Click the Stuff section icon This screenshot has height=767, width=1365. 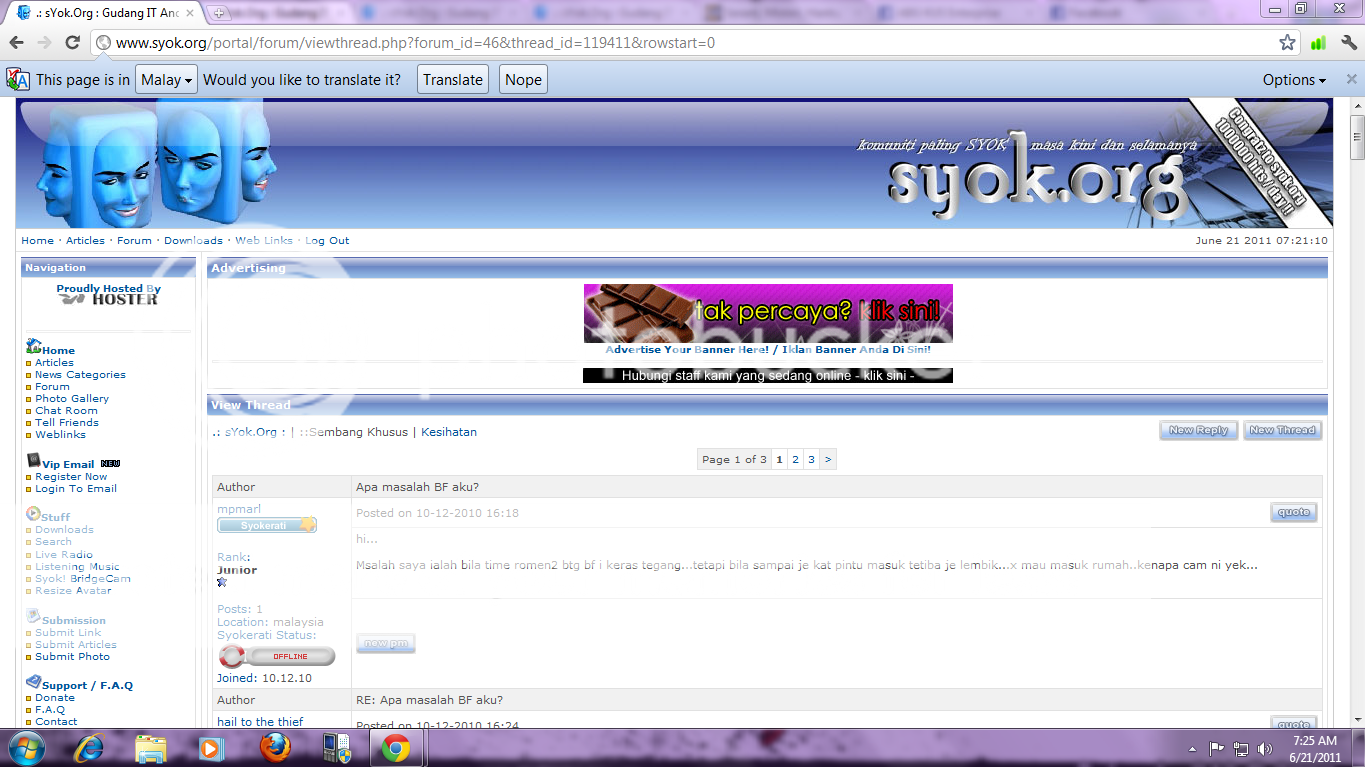click(33, 514)
